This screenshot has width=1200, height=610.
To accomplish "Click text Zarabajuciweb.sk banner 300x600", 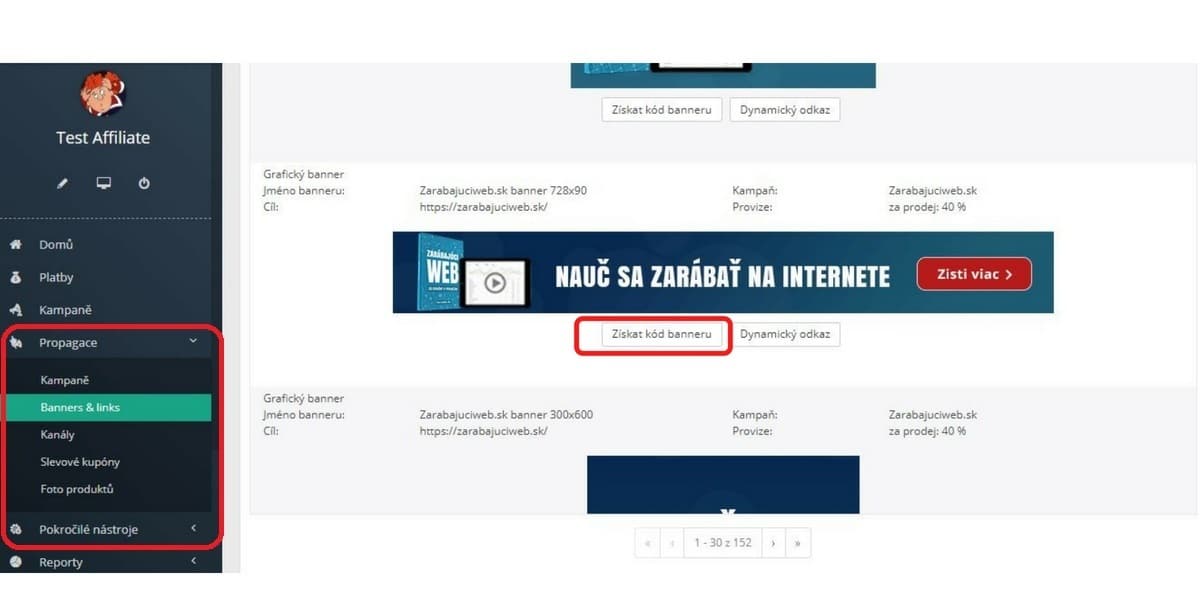I will (506, 414).
